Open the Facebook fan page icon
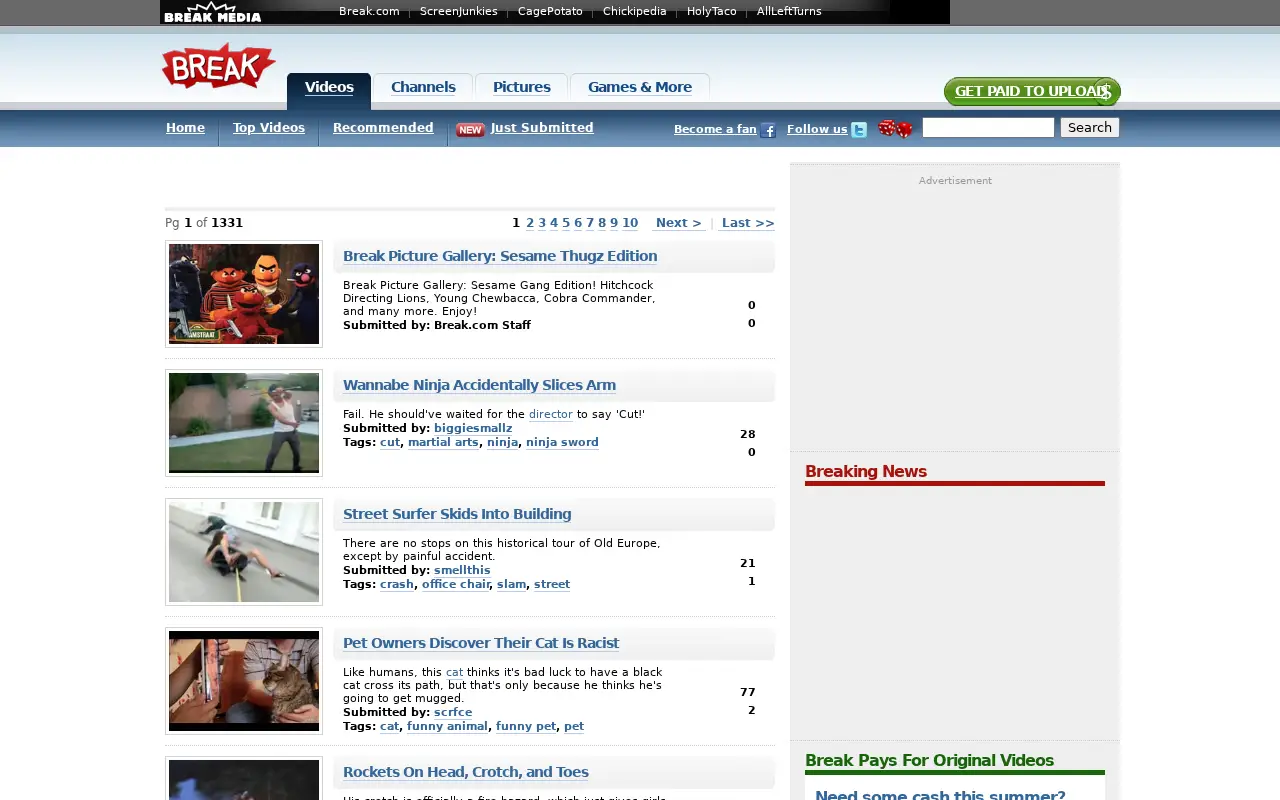Image resolution: width=1280 pixels, height=800 pixels. point(768,130)
